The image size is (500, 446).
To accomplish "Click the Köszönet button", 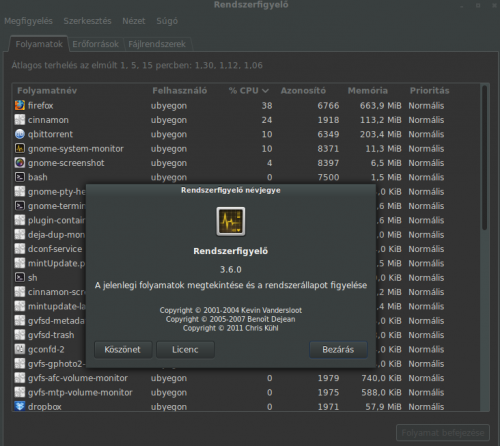I will tap(123, 350).
